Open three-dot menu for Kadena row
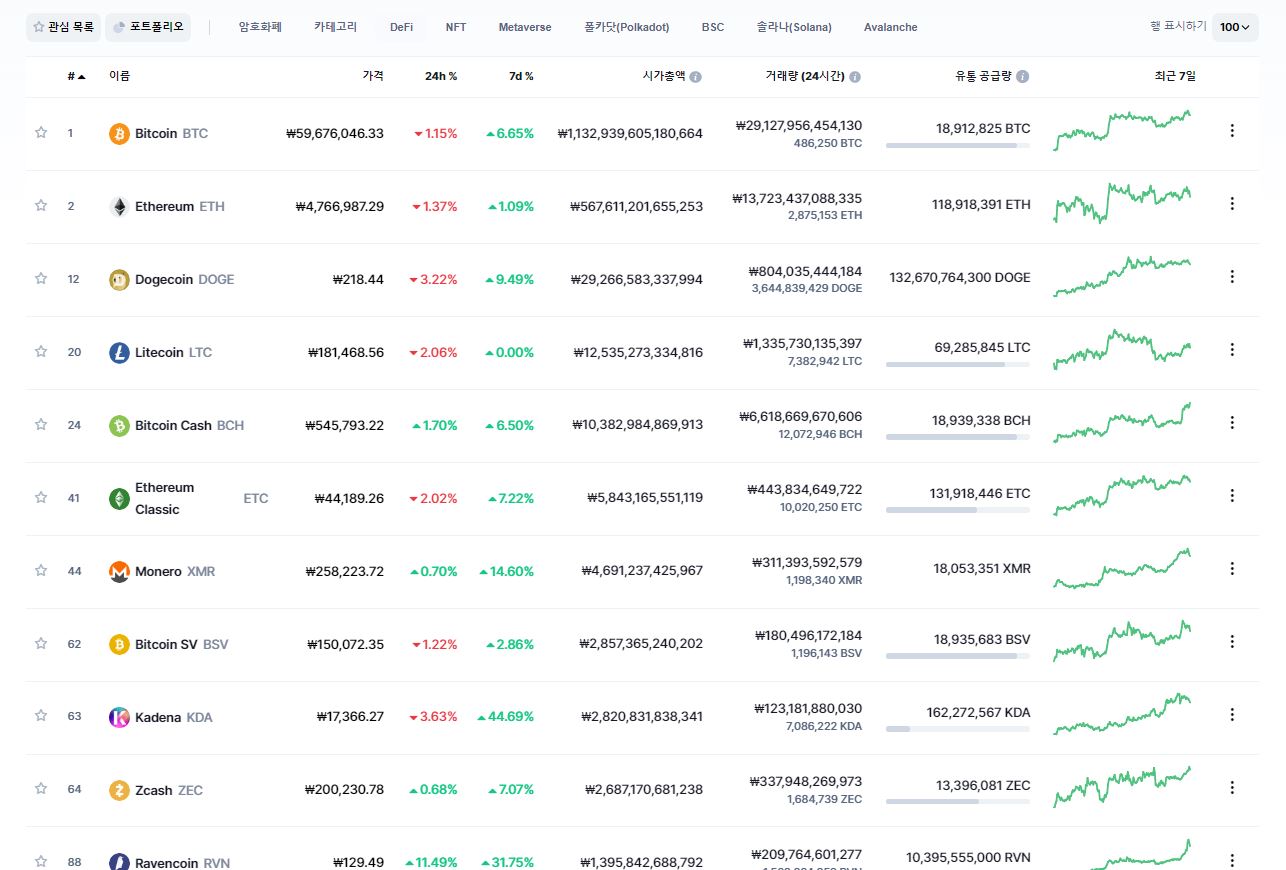 coord(1232,714)
